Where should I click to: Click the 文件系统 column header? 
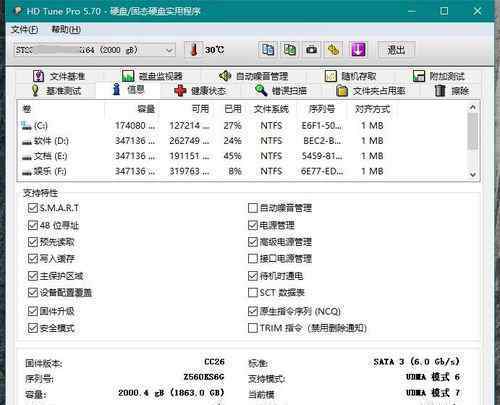[271, 109]
